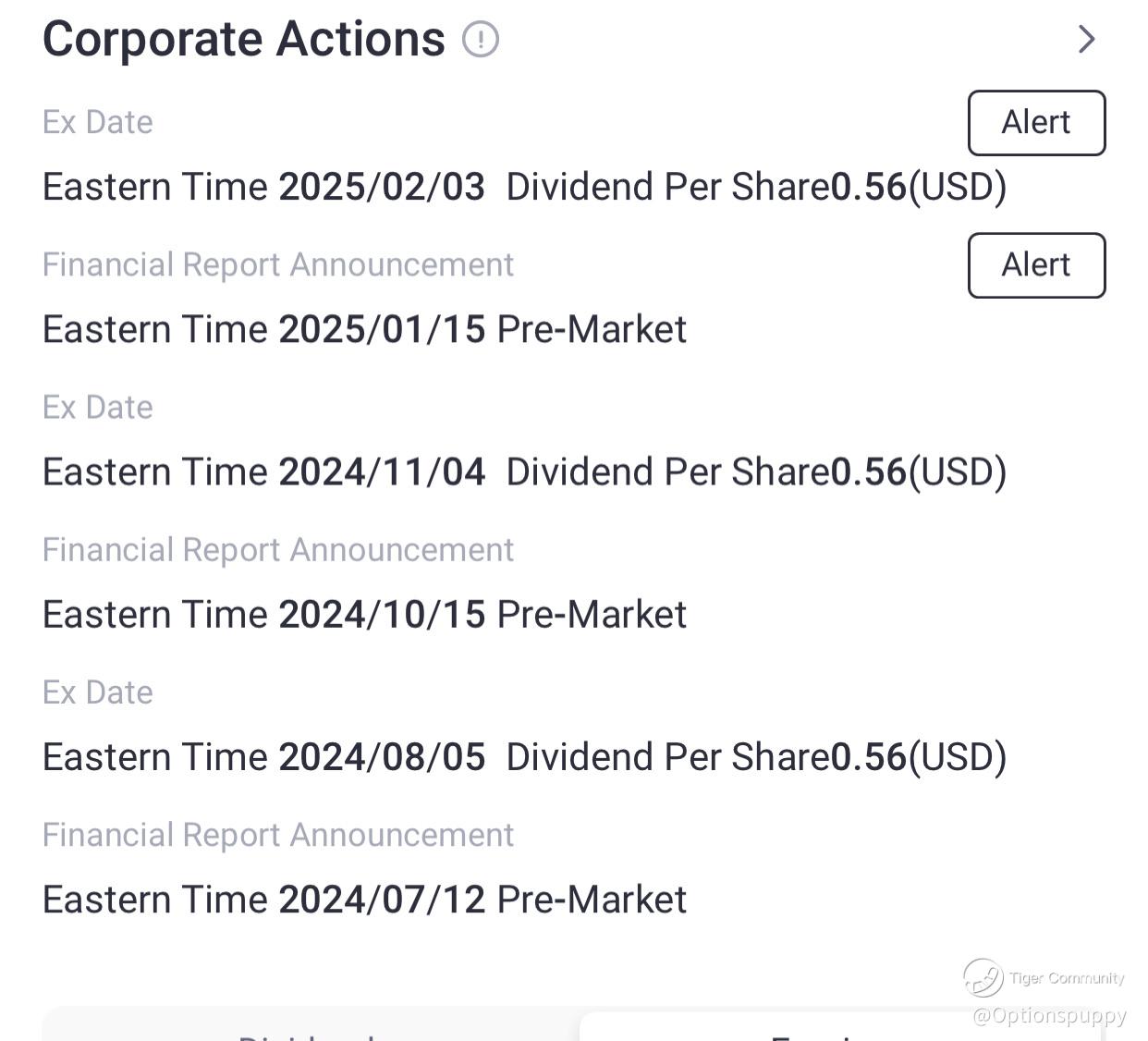
Task: Select the 2024/11/04 dividend 0.56 row
Action: coord(524,472)
